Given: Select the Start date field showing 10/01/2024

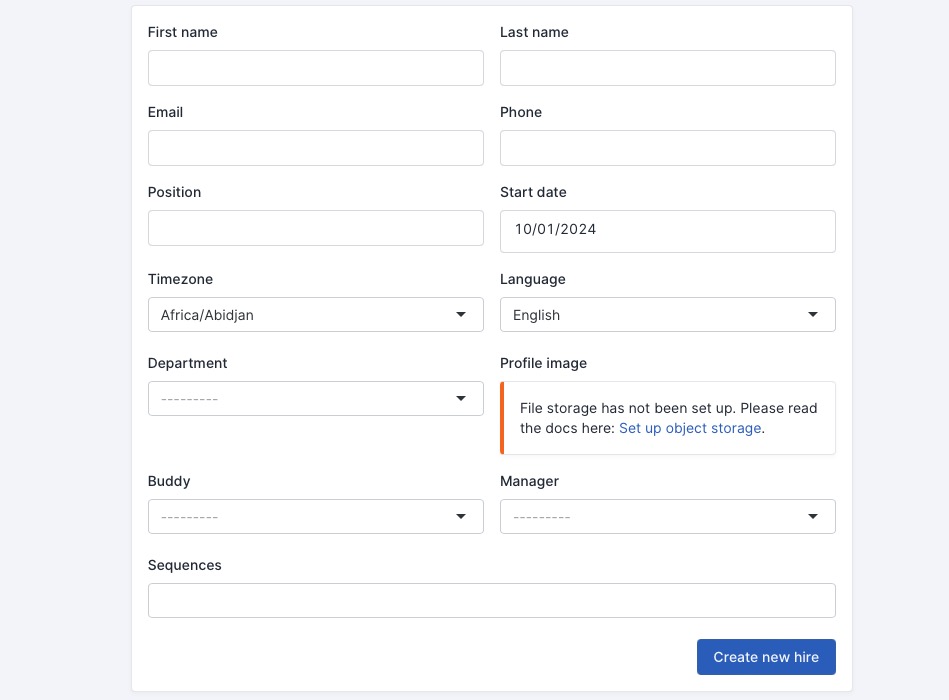Looking at the screenshot, I should (667, 231).
